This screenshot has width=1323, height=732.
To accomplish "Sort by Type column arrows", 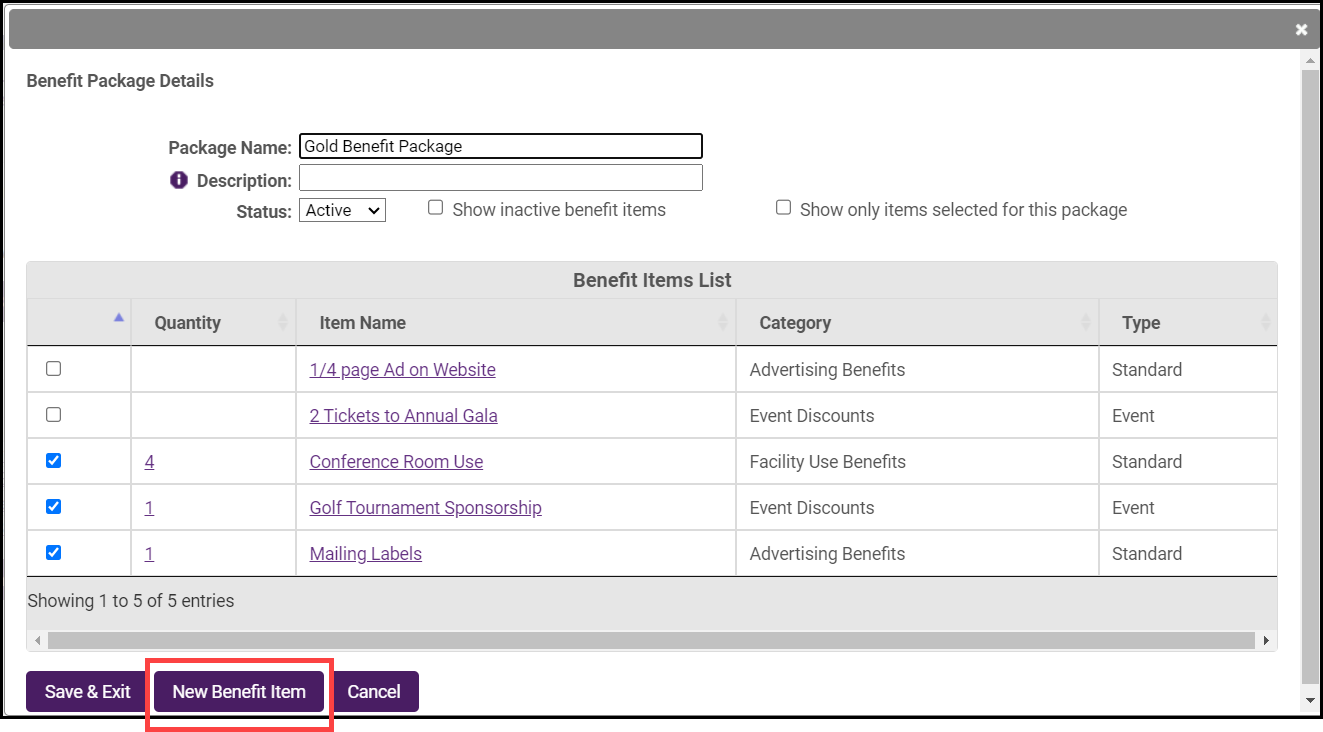I will click(x=1265, y=323).
